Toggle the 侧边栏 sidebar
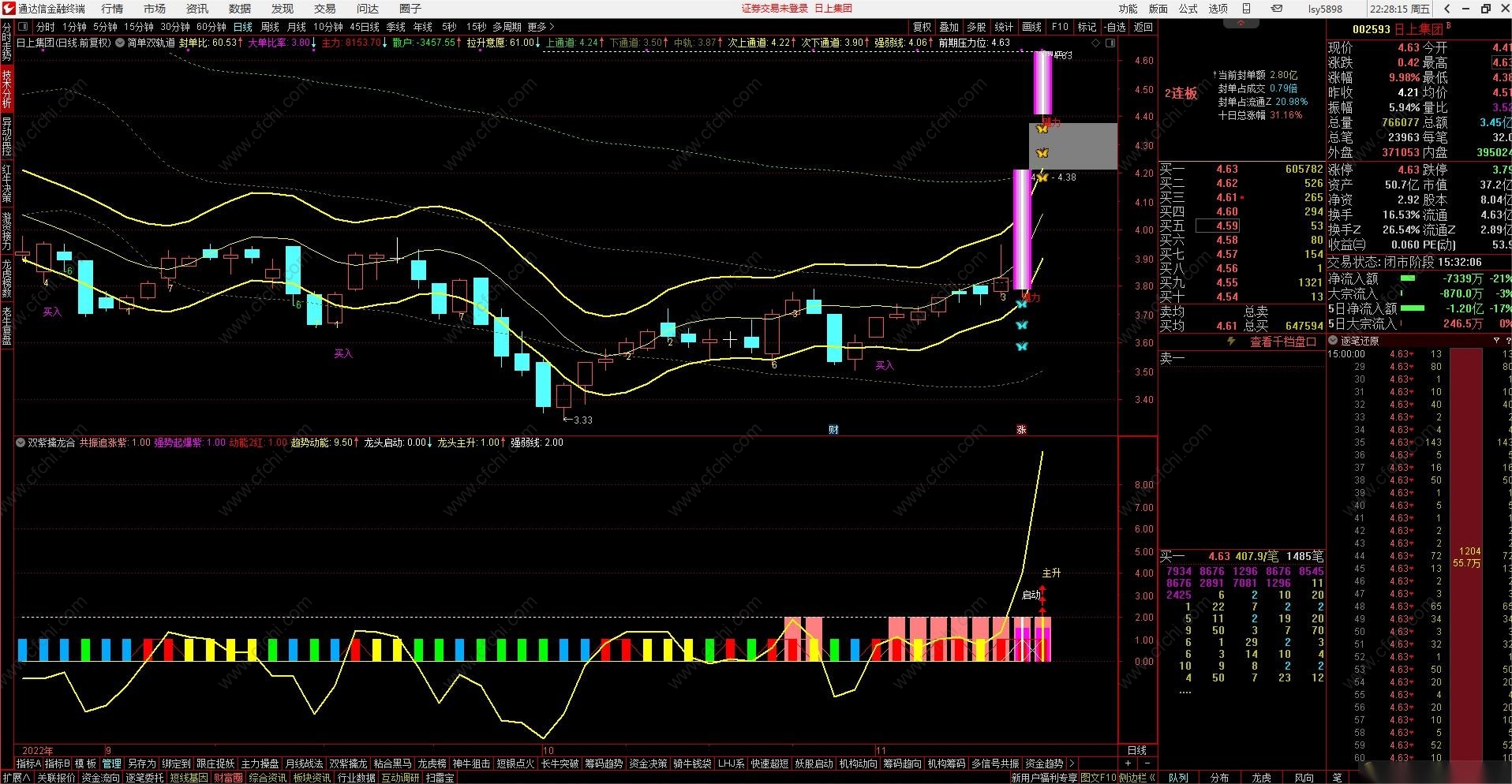The image size is (1512, 784). pyautogui.click(x=1136, y=778)
